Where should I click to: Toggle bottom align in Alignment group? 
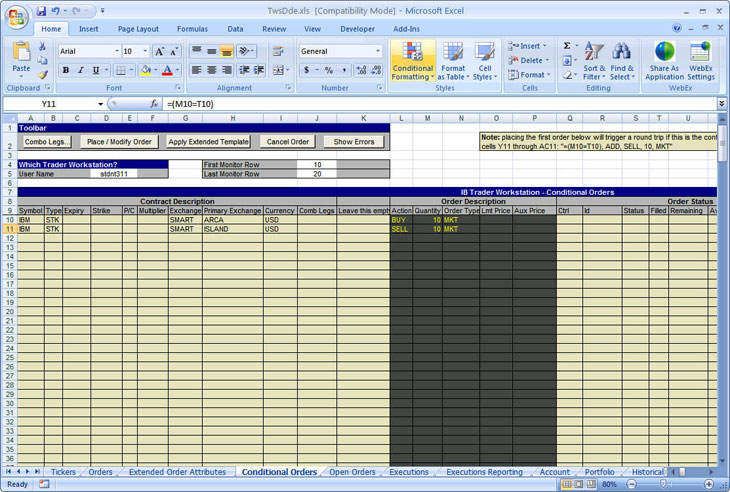pyautogui.click(x=227, y=51)
